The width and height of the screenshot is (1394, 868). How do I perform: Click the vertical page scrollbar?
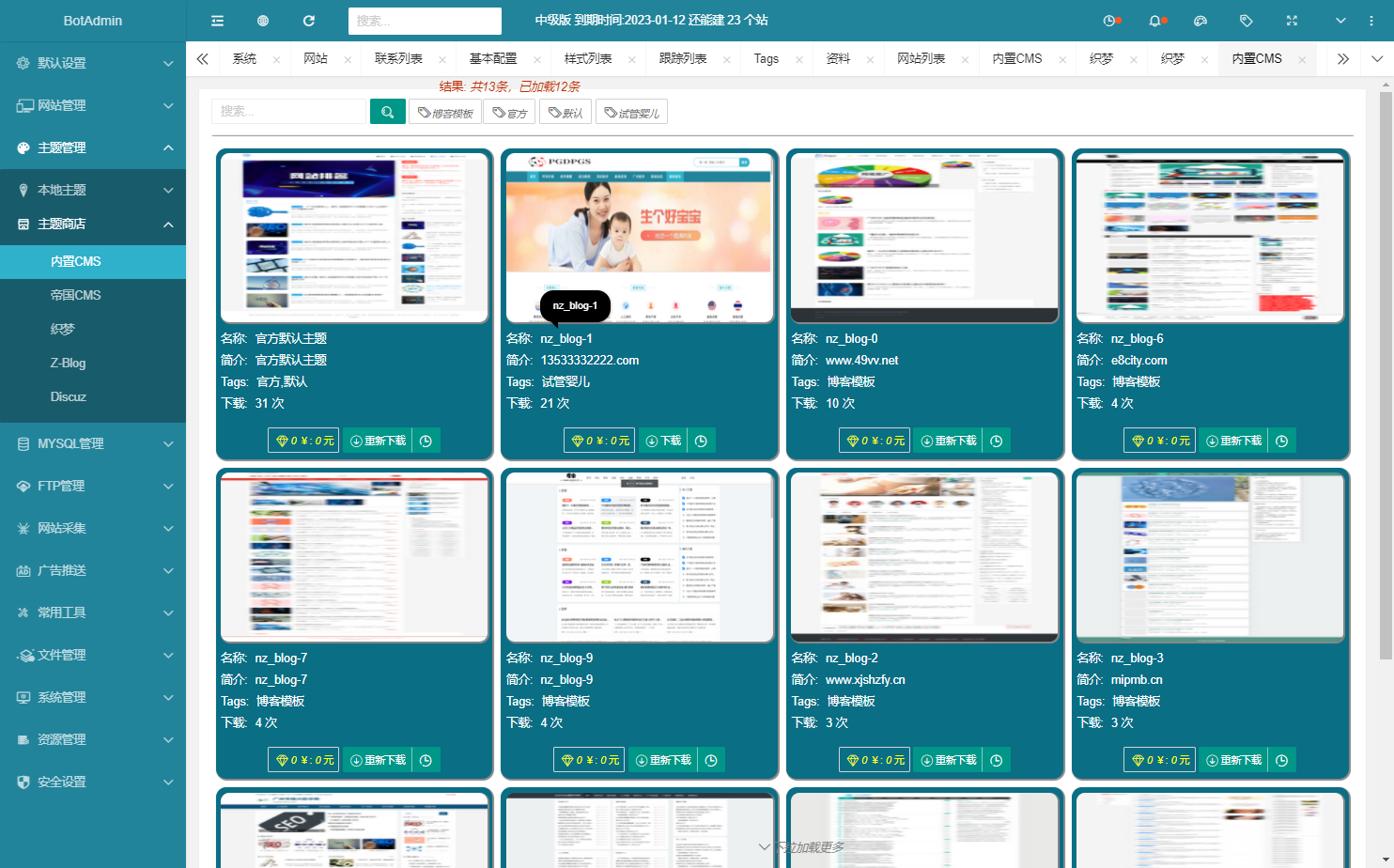coord(1385,374)
